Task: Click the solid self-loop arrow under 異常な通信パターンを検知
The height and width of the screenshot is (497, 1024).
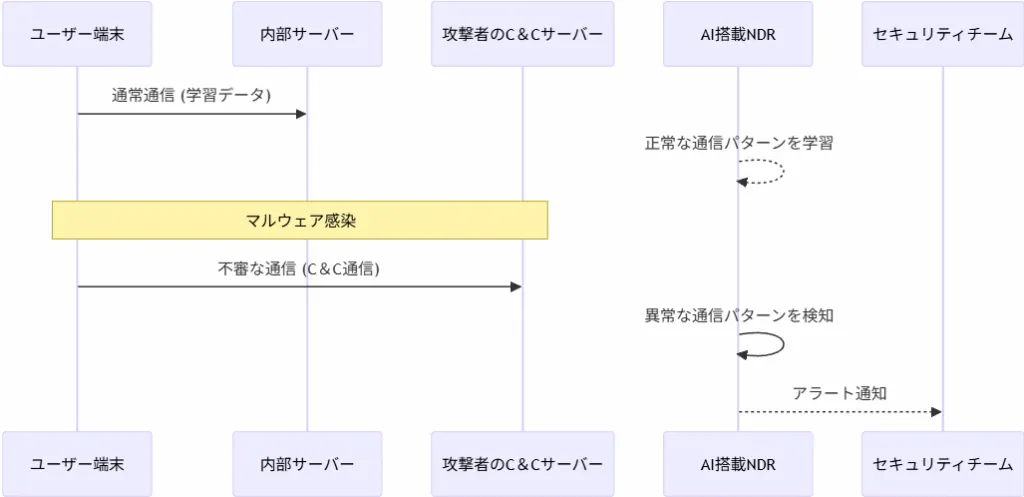Action: (x=761, y=344)
